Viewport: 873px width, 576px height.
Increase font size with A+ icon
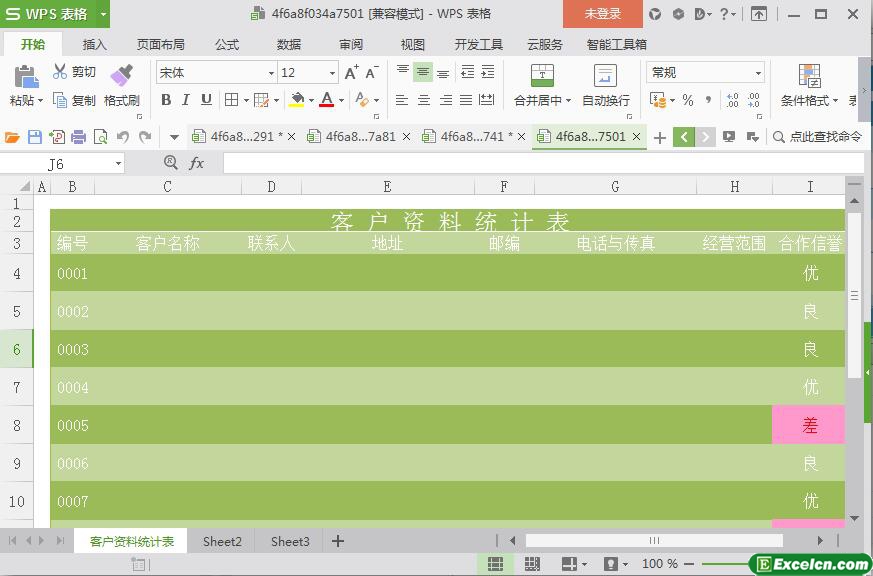click(x=351, y=72)
